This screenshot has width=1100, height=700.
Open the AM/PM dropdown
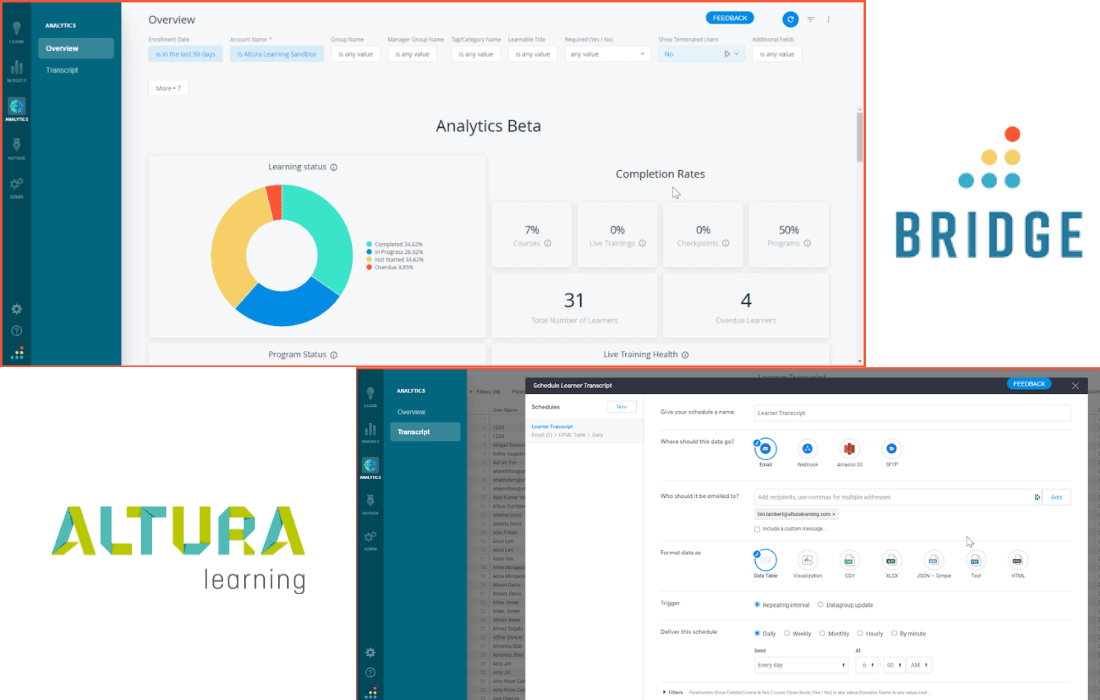coord(919,665)
